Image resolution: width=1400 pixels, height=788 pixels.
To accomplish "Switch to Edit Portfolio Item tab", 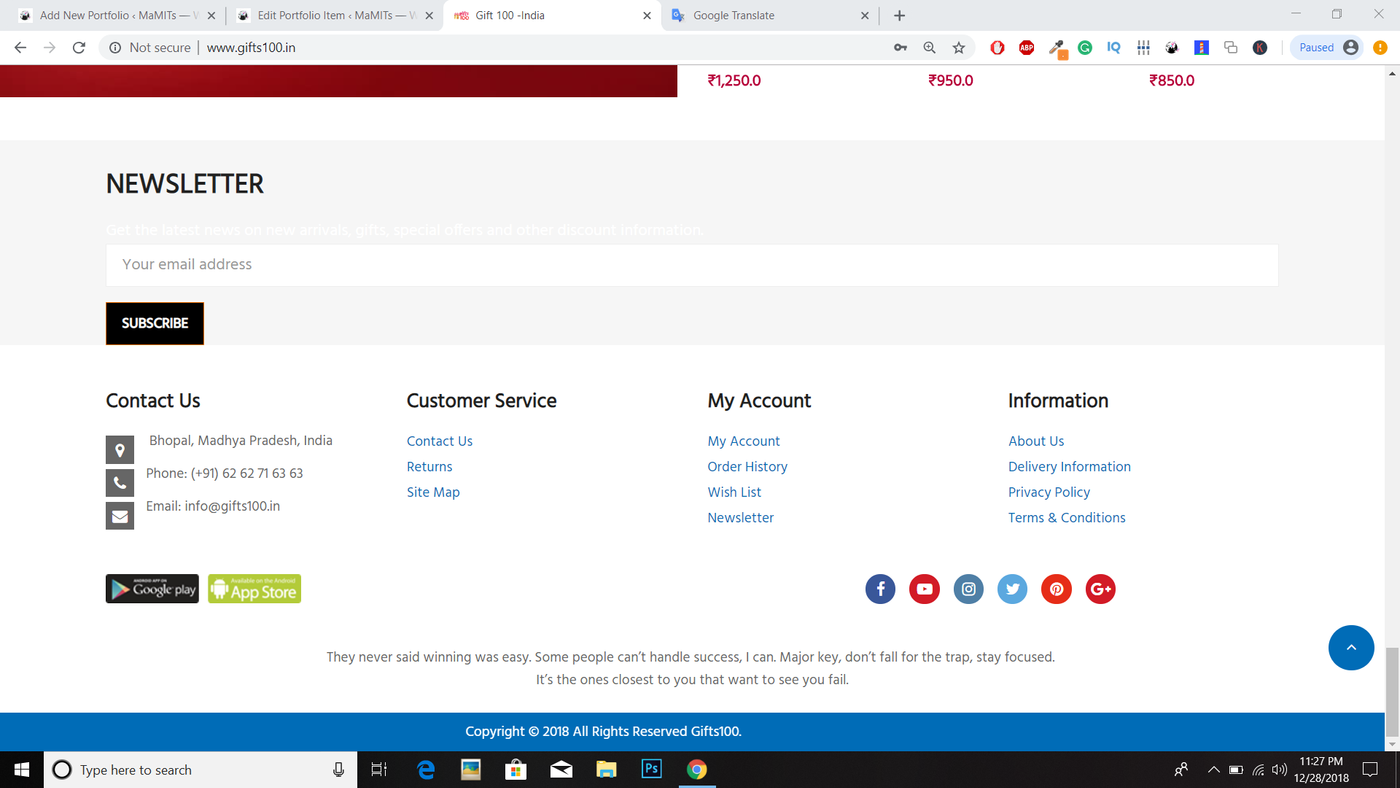I will click(330, 16).
